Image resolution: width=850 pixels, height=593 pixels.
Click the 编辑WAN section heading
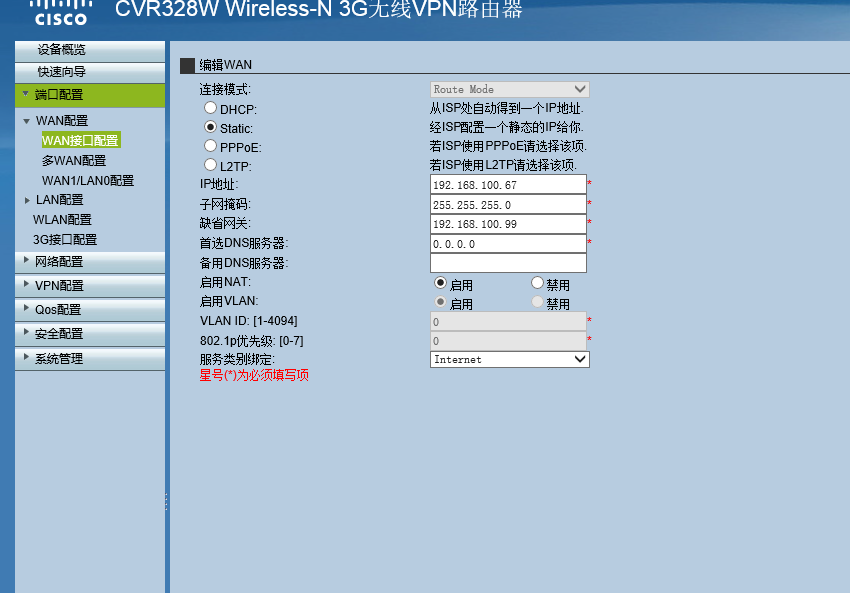[x=226, y=65]
